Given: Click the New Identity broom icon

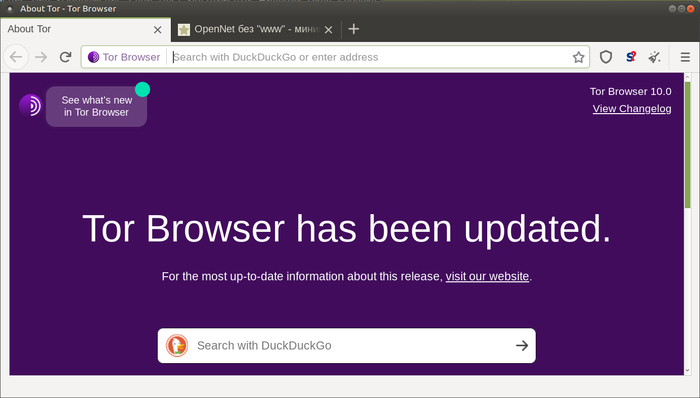Looking at the screenshot, I should pyautogui.click(x=654, y=57).
